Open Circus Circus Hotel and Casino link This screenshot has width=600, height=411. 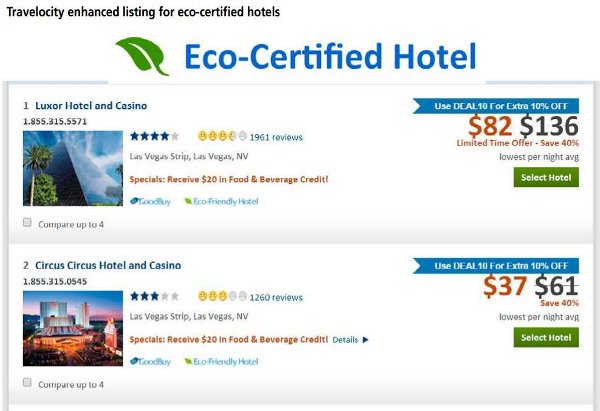(108, 266)
